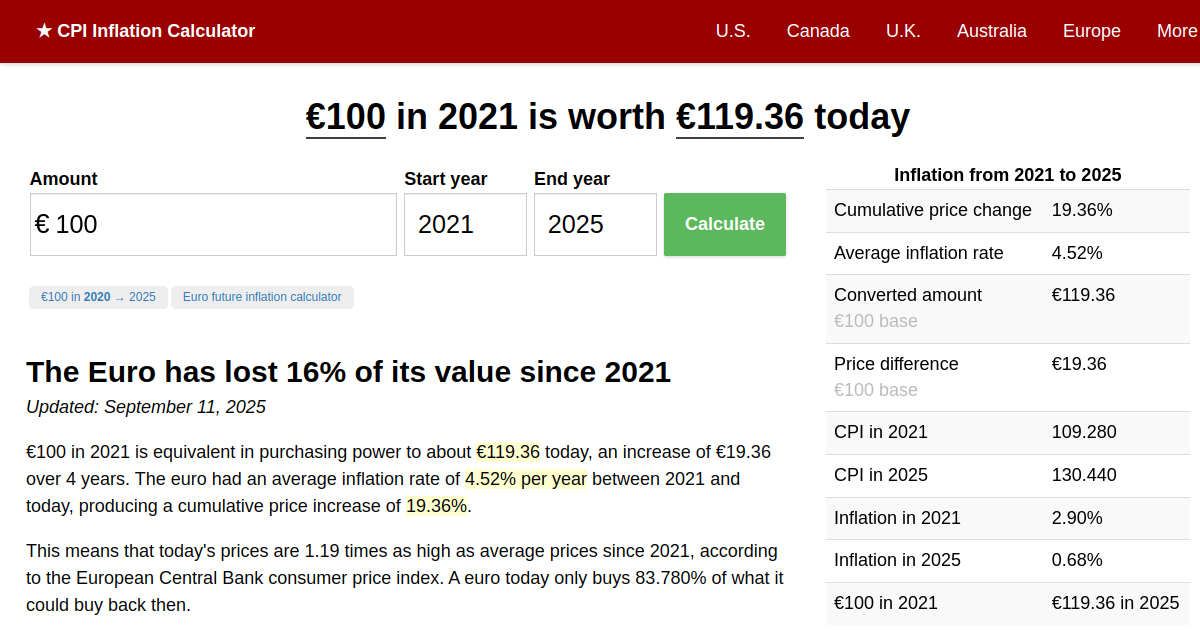Switch to the Europe section
The image size is (1200, 630).
coord(1091,31)
